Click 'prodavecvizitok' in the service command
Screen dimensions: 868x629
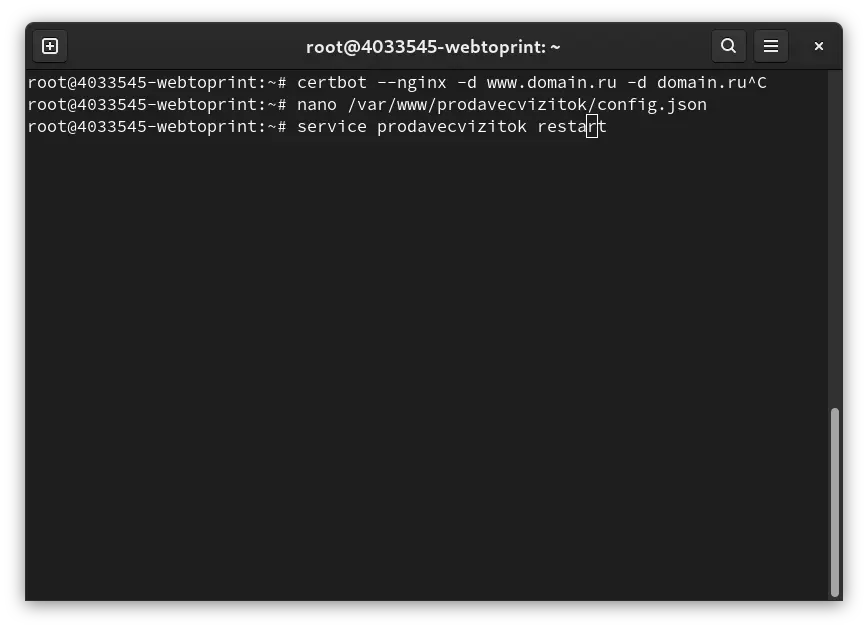[452, 127]
